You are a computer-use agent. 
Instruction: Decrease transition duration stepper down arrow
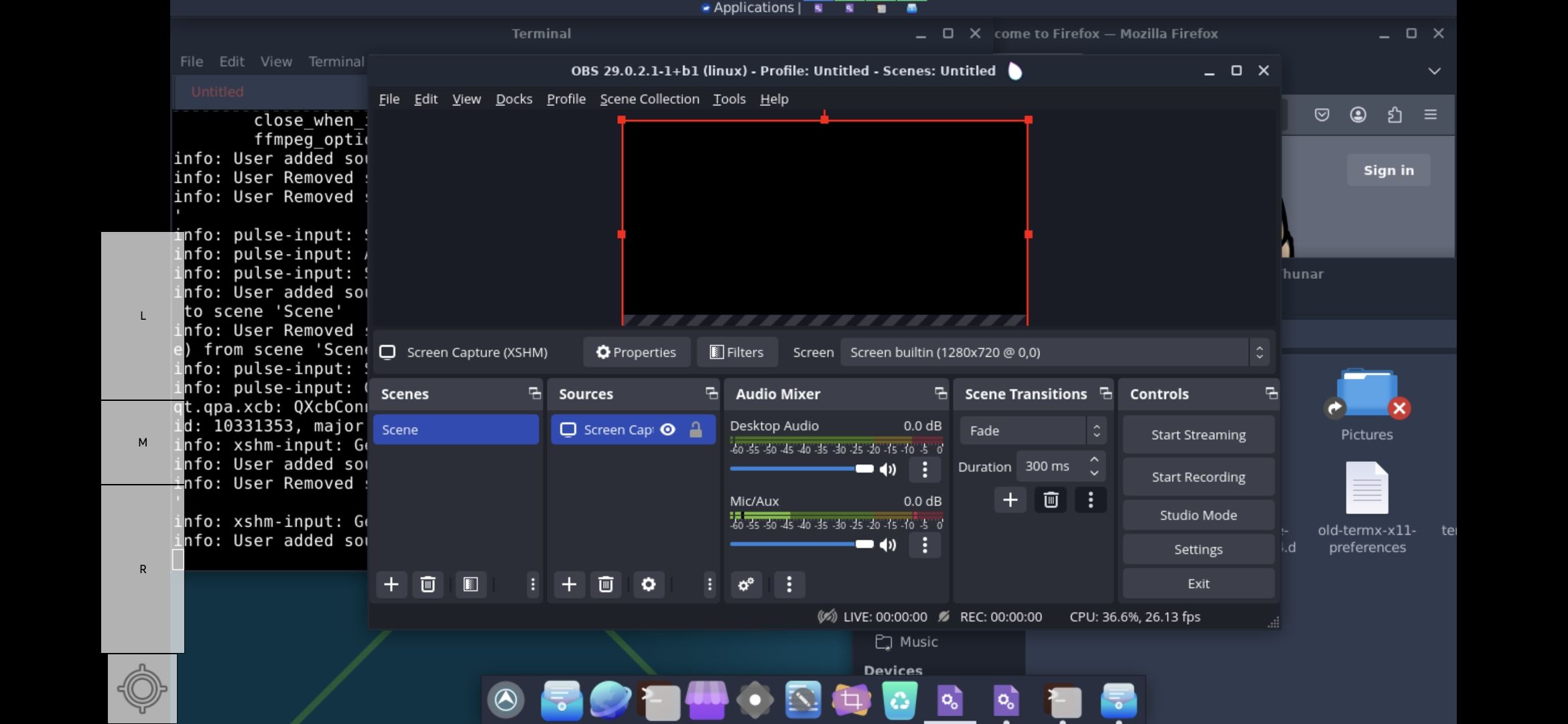[x=1094, y=473]
